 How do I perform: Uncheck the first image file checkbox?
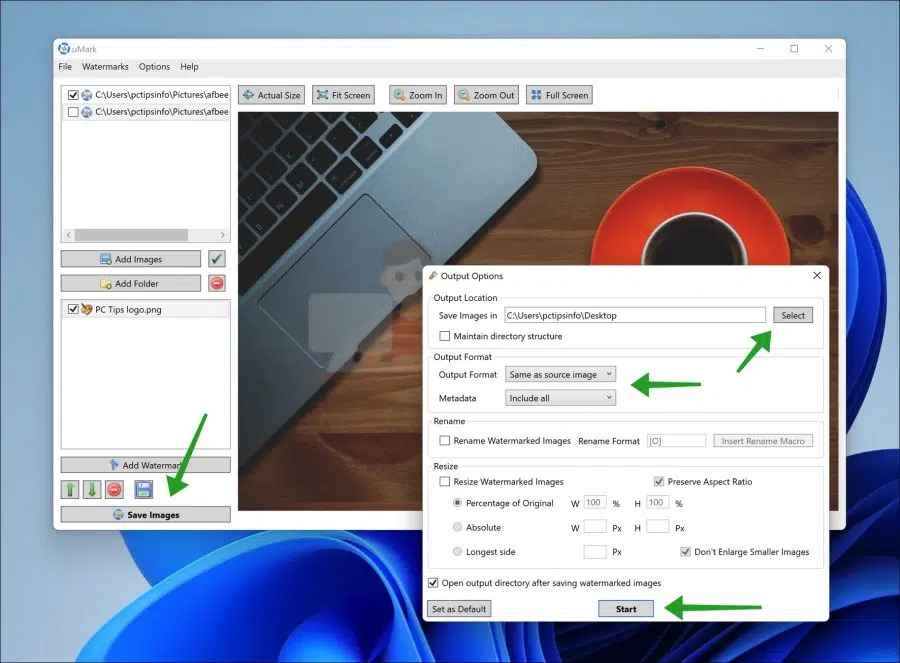73,95
